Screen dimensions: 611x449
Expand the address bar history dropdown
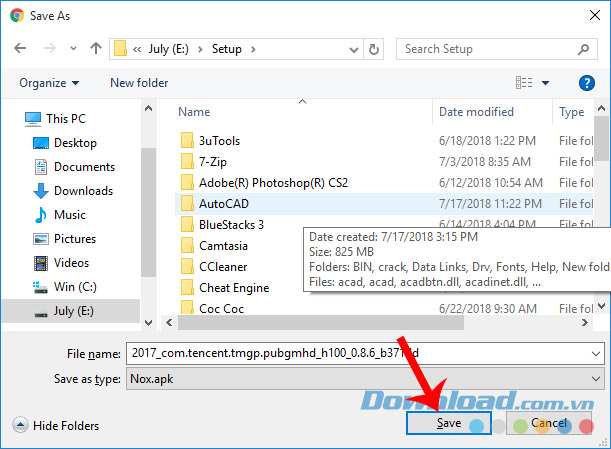(x=354, y=49)
